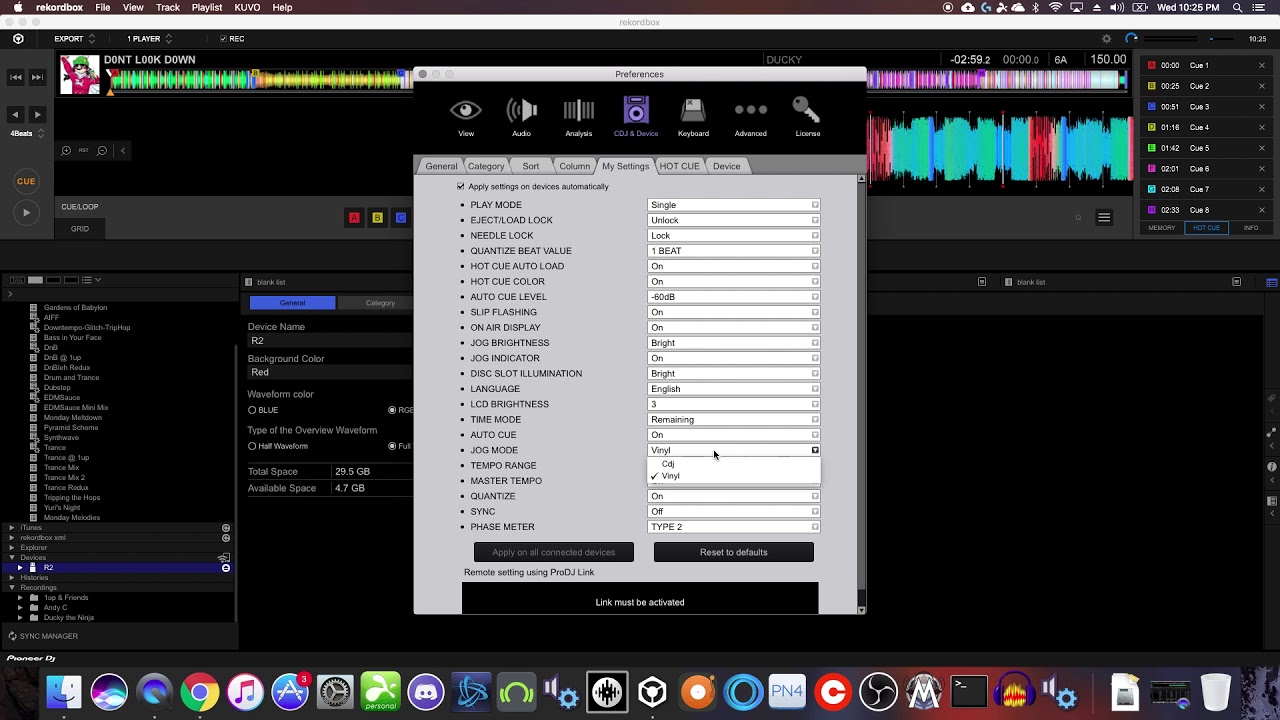Screen dimensions: 1280x720
Task: Open Finder from the Dock
Action: [x=64, y=692]
